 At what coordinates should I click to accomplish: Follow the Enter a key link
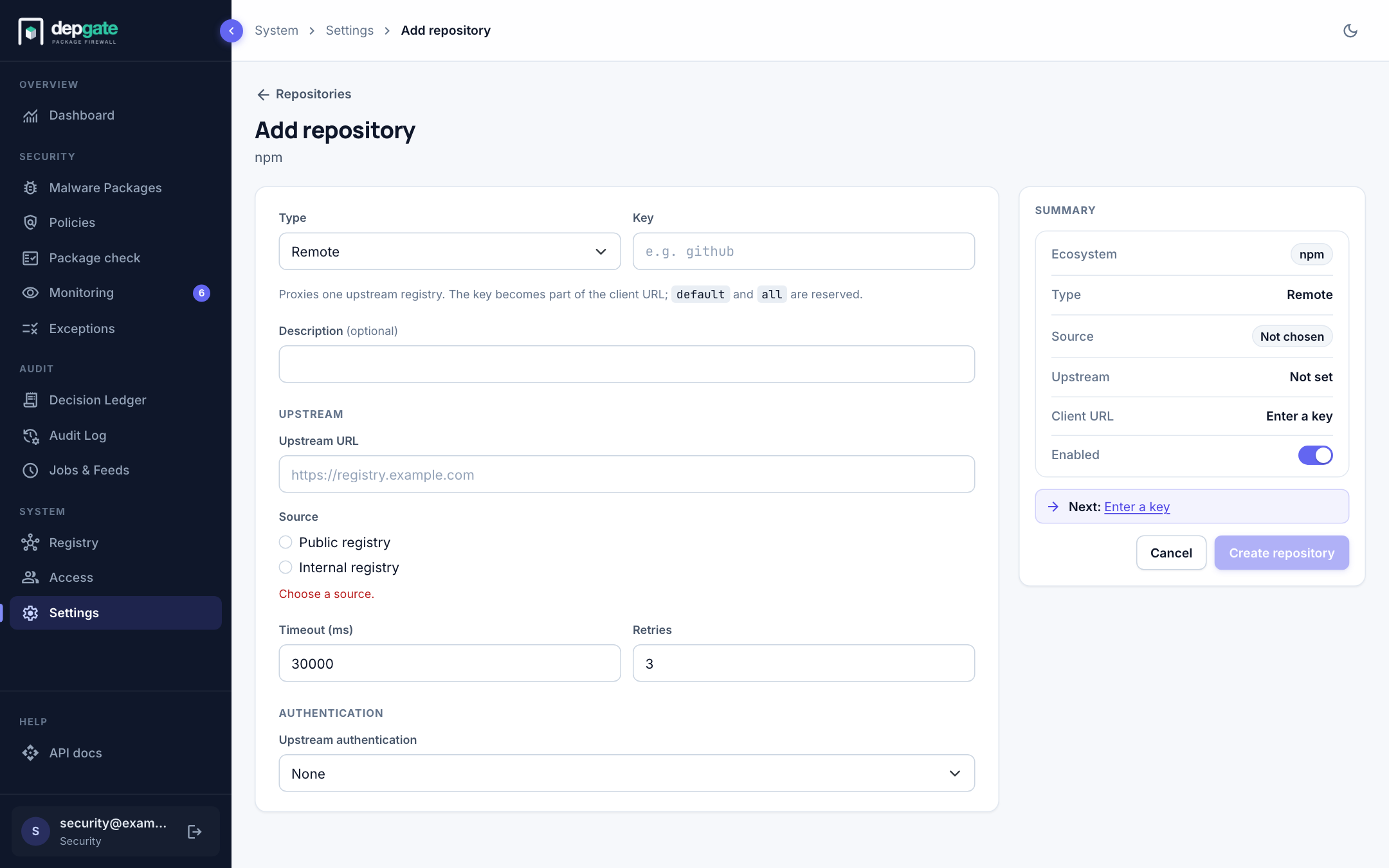[1137, 507]
